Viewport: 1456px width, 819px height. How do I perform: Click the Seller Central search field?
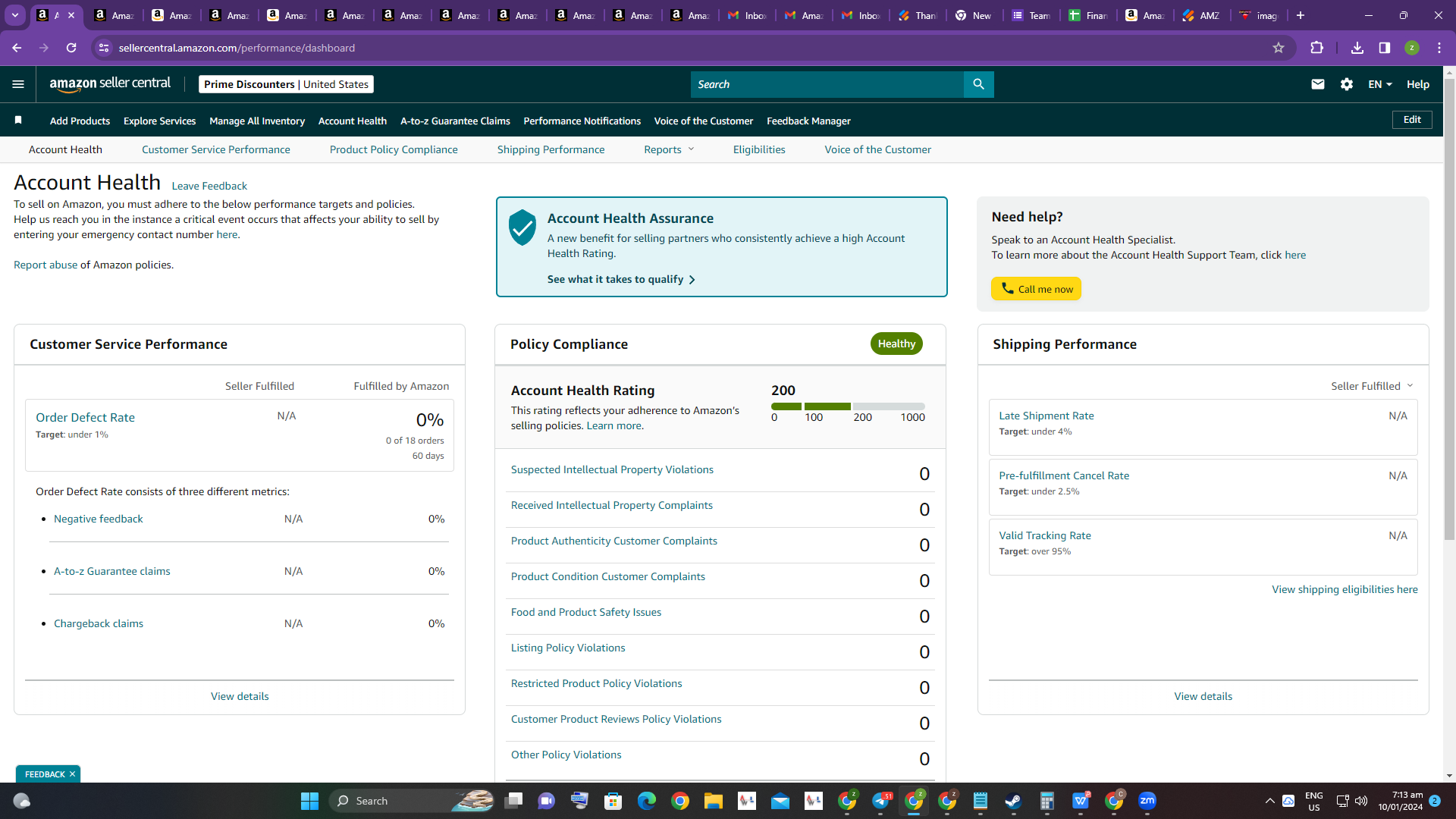(827, 84)
